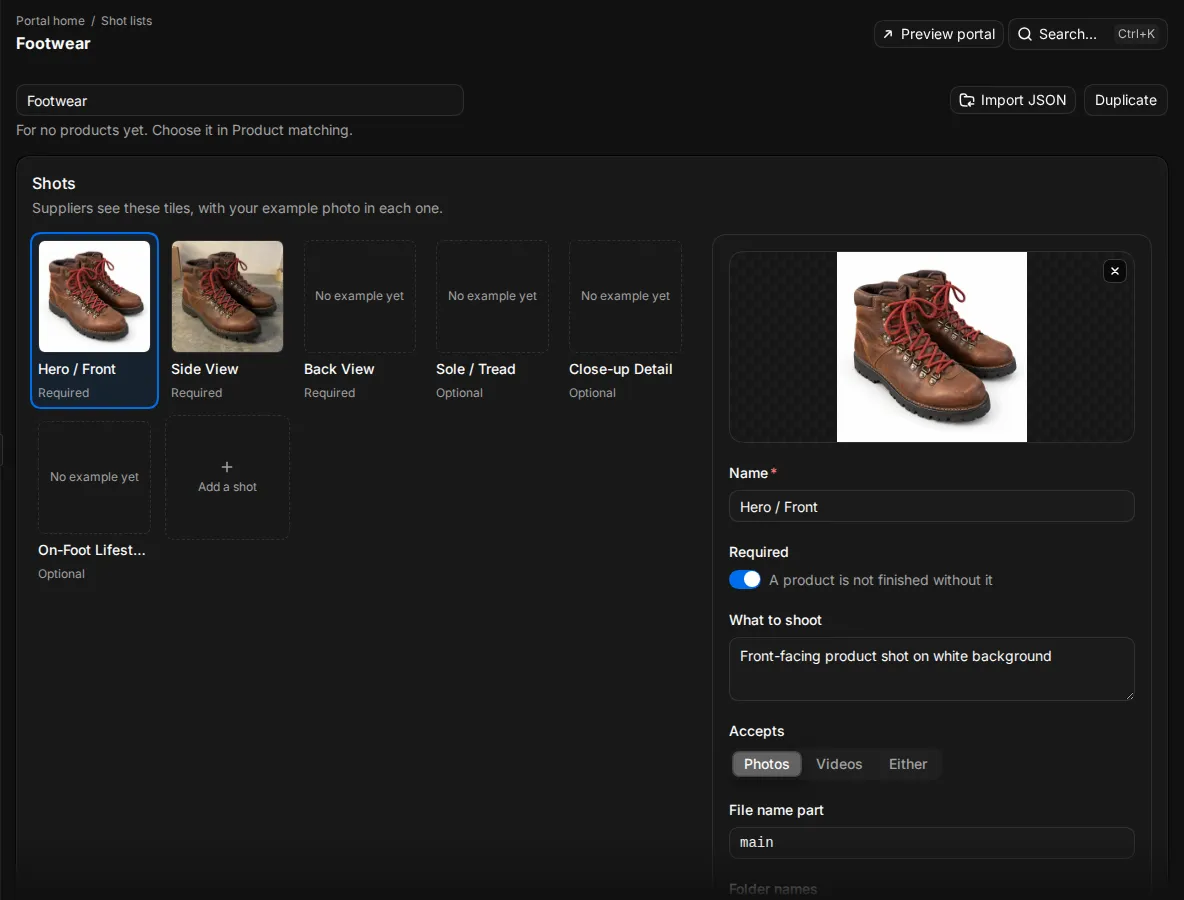Click the Close-up Detail label text
The height and width of the screenshot is (900, 1184).
(621, 369)
